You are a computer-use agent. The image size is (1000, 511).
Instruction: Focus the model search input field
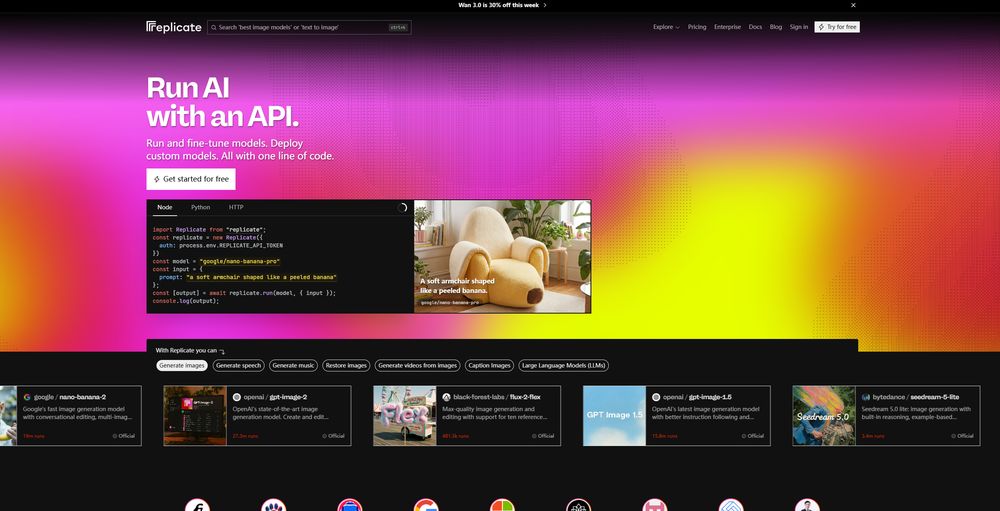coord(309,27)
